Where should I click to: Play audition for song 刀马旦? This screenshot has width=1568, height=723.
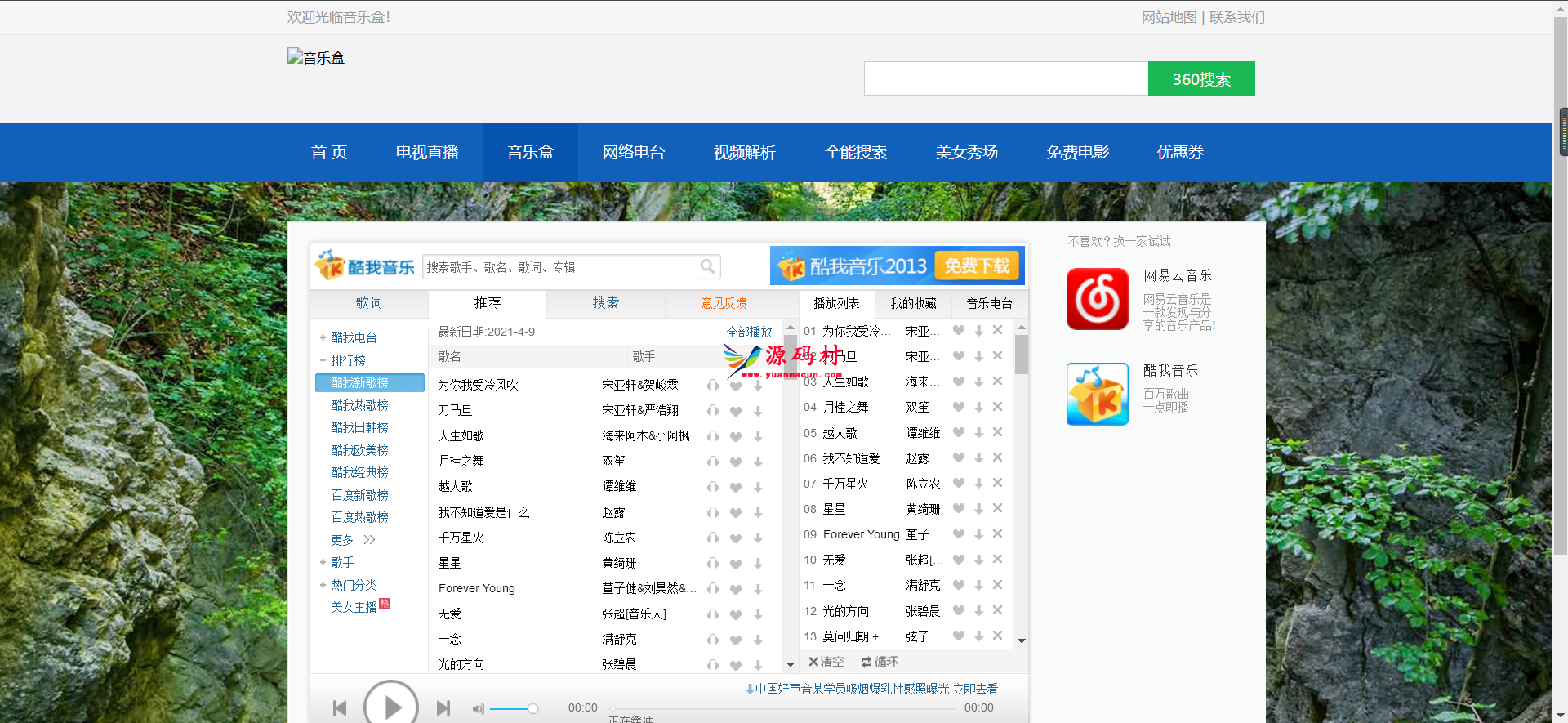tap(713, 411)
